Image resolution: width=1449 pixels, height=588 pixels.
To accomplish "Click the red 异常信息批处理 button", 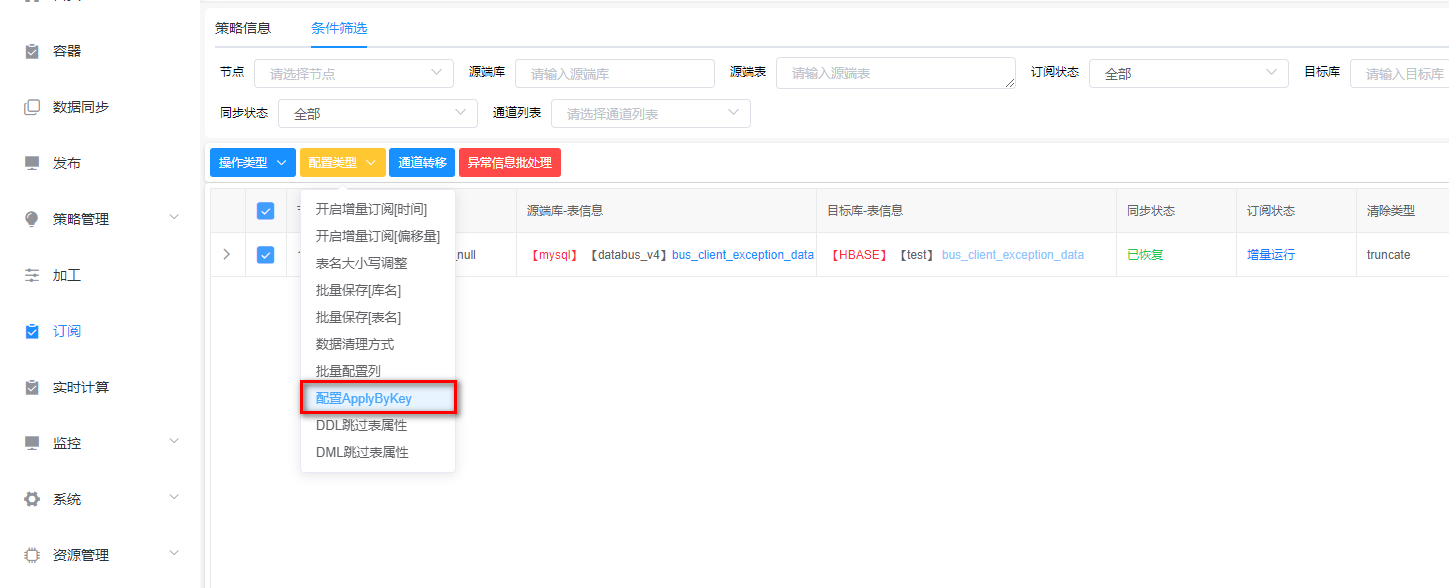I will pos(509,163).
